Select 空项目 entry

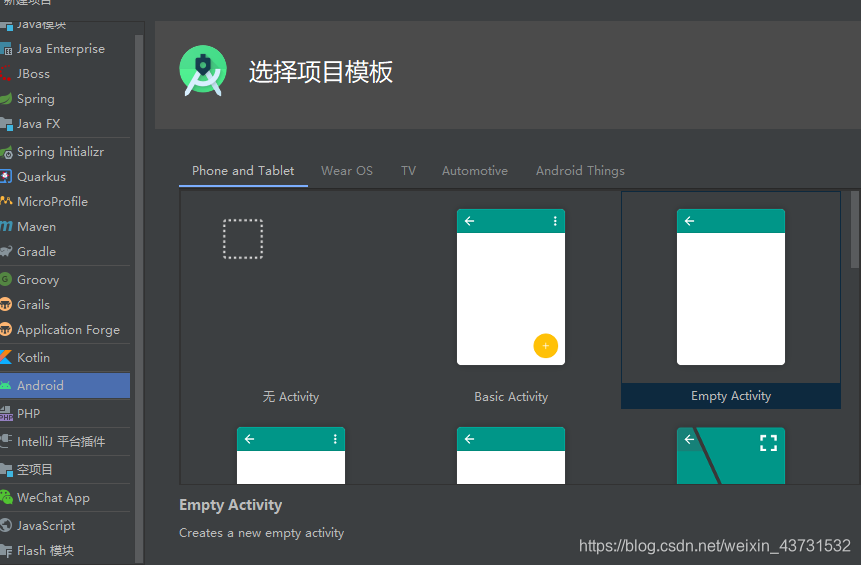pyautogui.click(x=65, y=469)
